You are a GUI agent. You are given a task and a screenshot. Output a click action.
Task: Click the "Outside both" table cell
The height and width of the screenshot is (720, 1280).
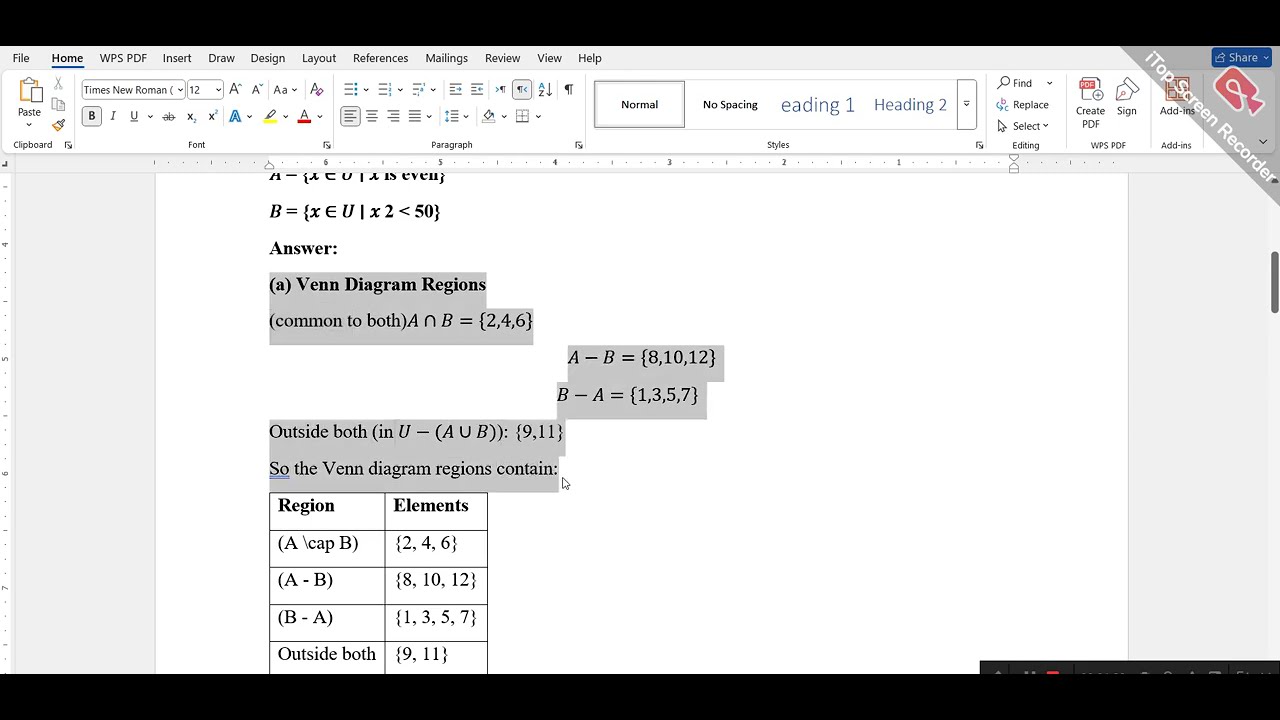(327, 654)
